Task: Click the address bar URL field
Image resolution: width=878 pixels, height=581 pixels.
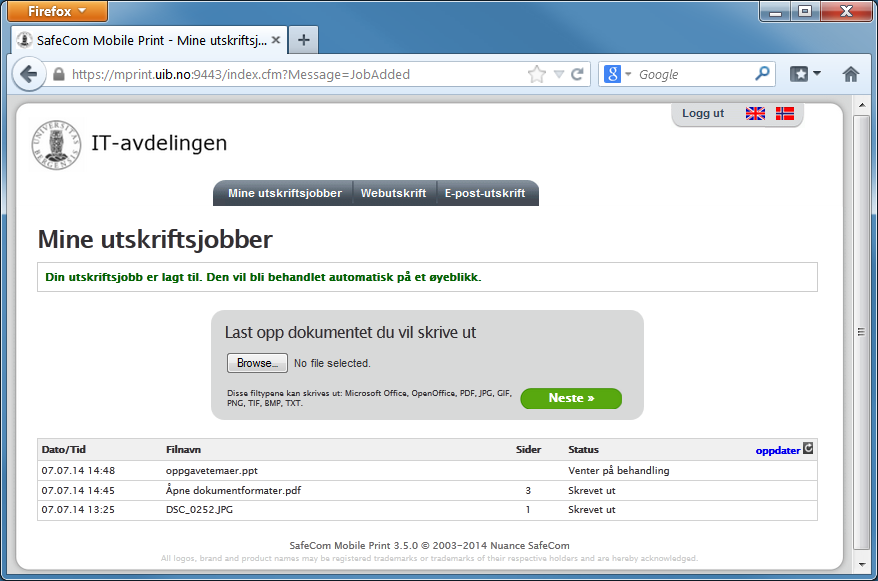Action: (290, 75)
